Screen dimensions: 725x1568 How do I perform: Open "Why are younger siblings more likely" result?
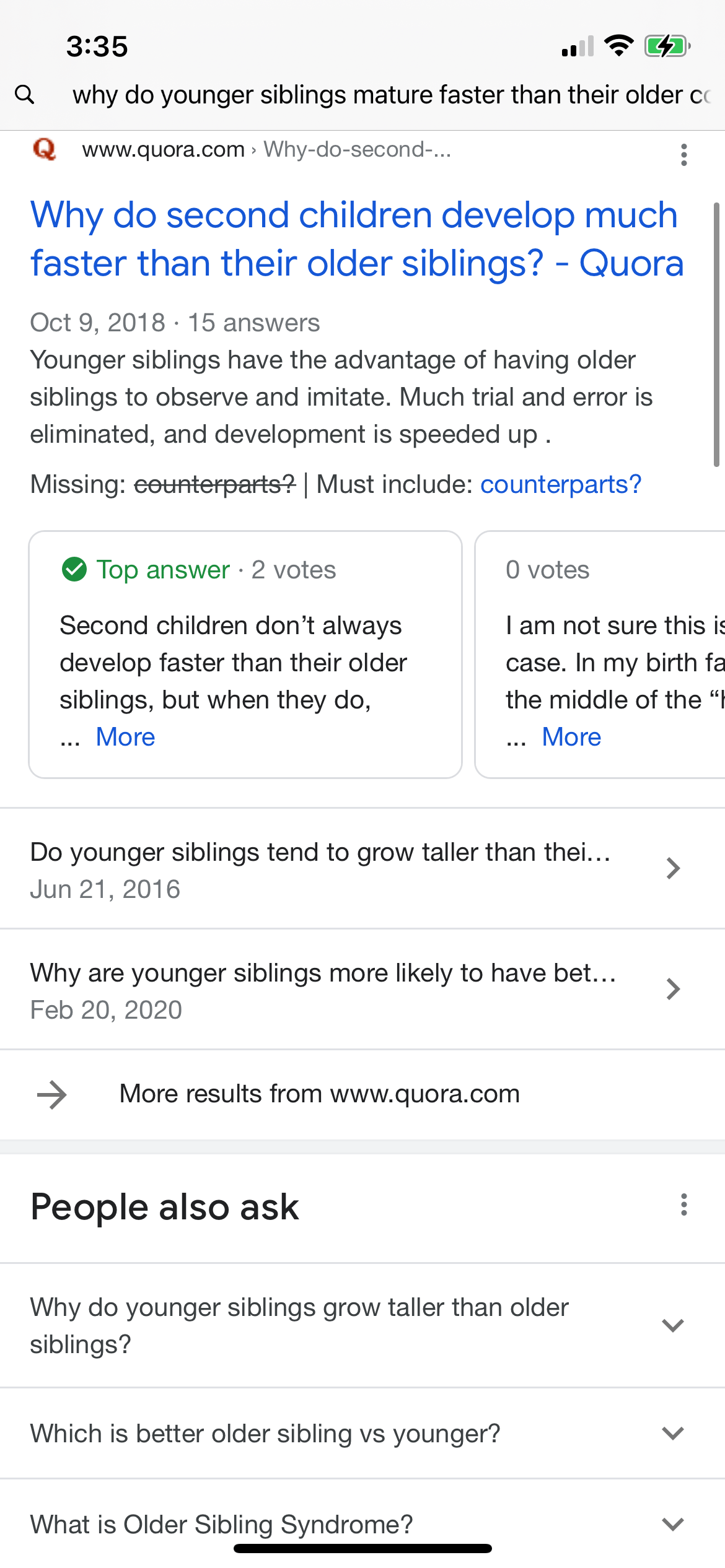(x=362, y=989)
